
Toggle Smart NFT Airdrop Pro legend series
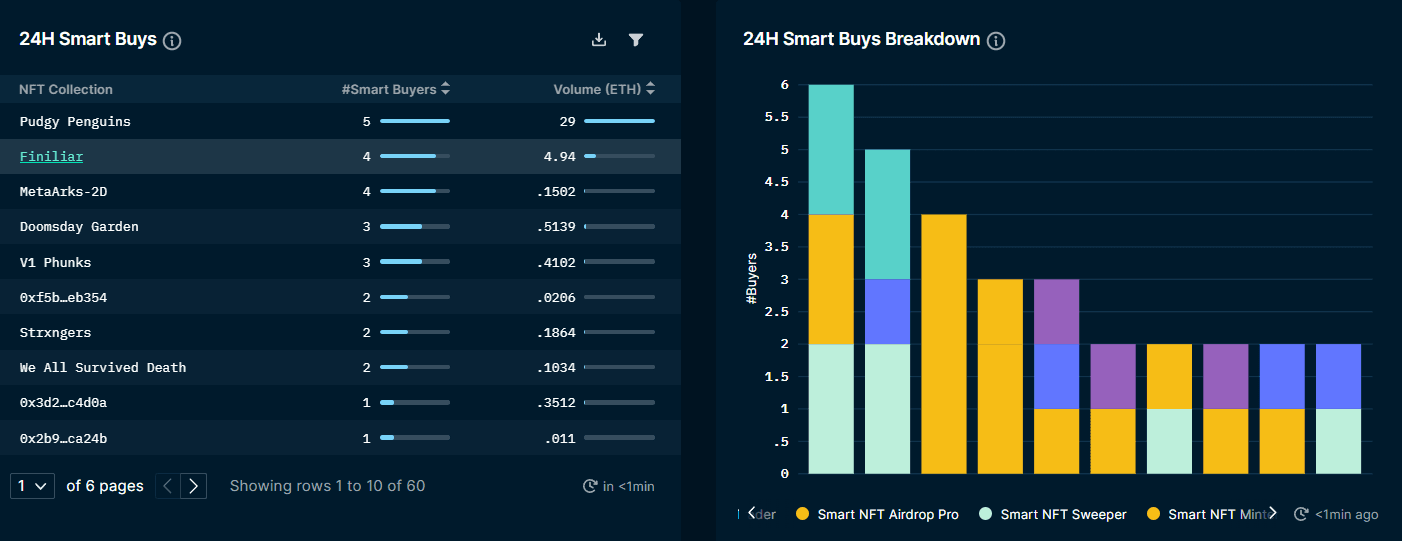876,514
